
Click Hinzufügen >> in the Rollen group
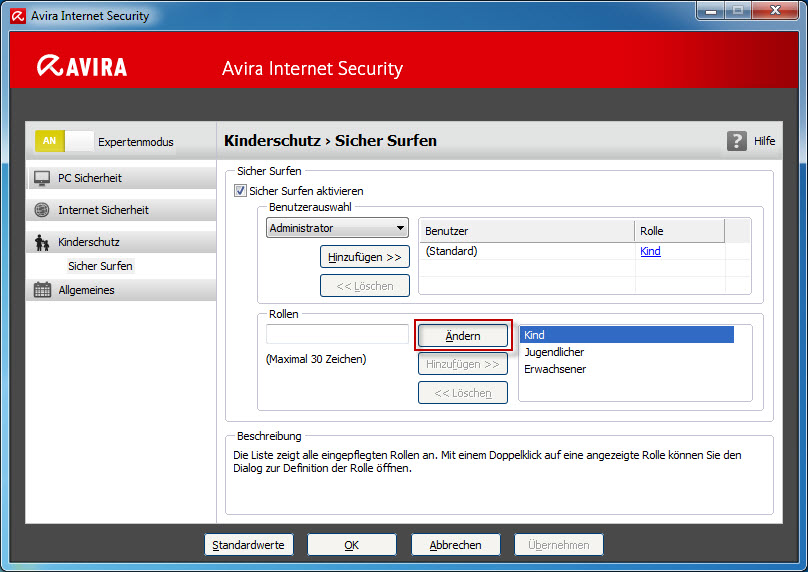(463, 364)
